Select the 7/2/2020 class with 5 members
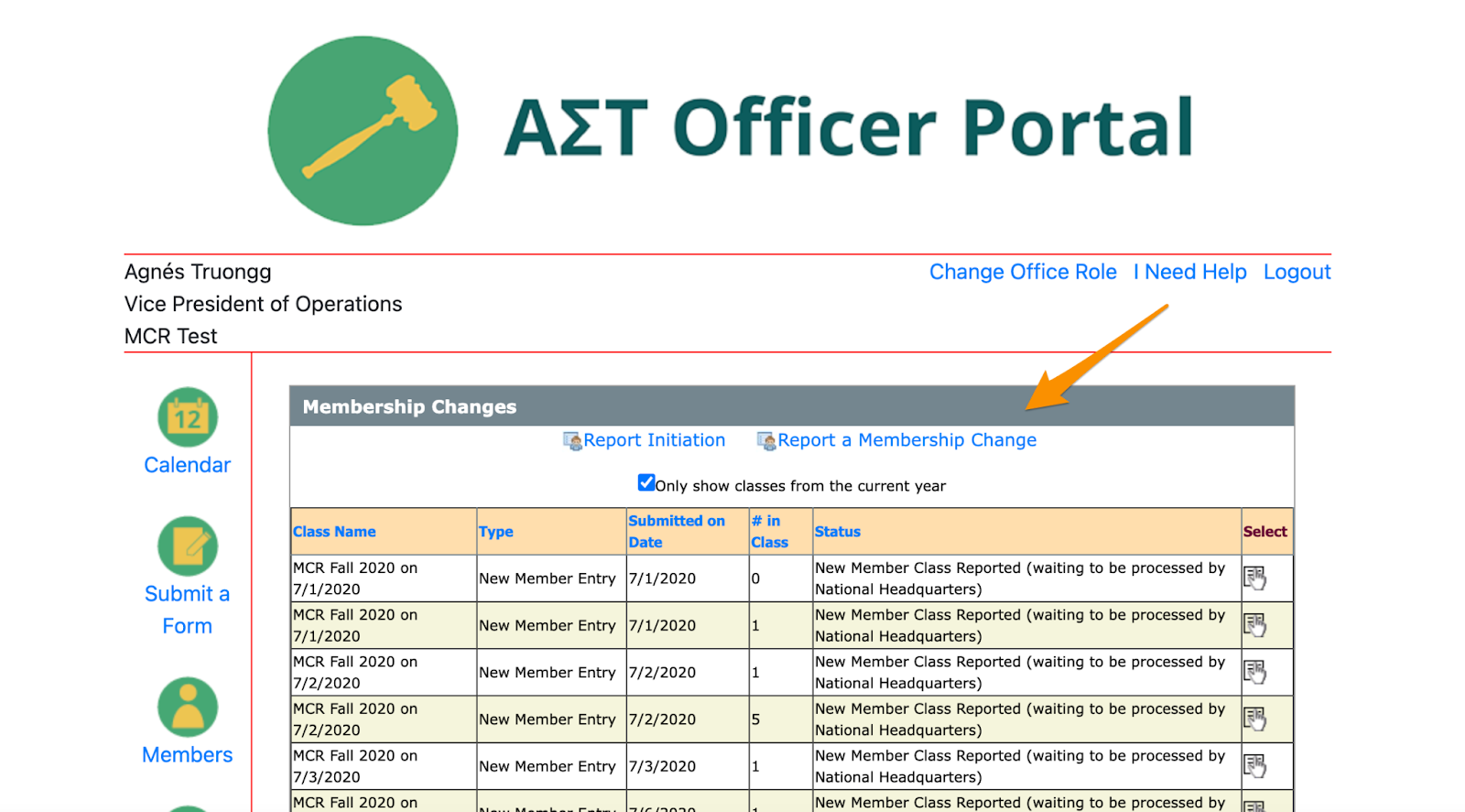1465x812 pixels. pos(1254,720)
